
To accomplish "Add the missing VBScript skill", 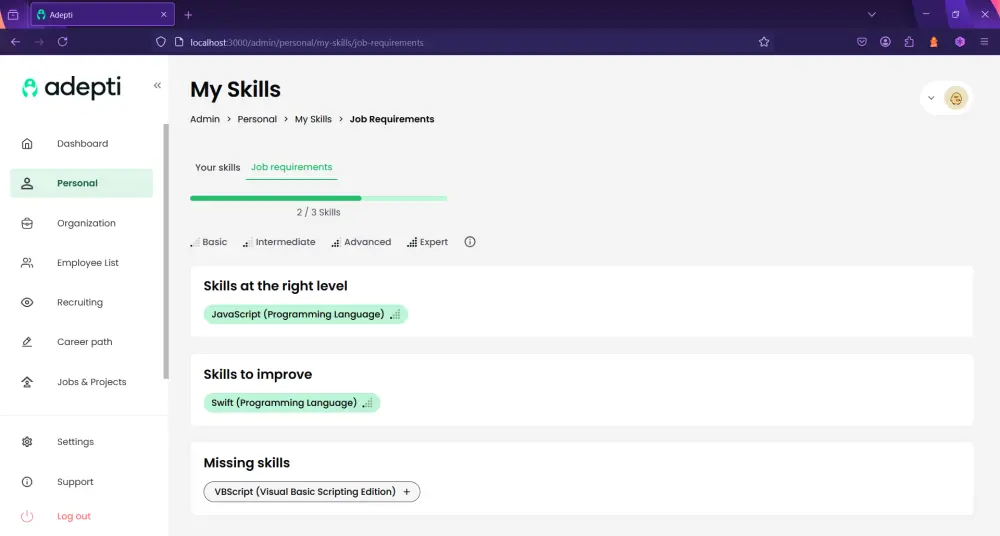I will [312, 491].
